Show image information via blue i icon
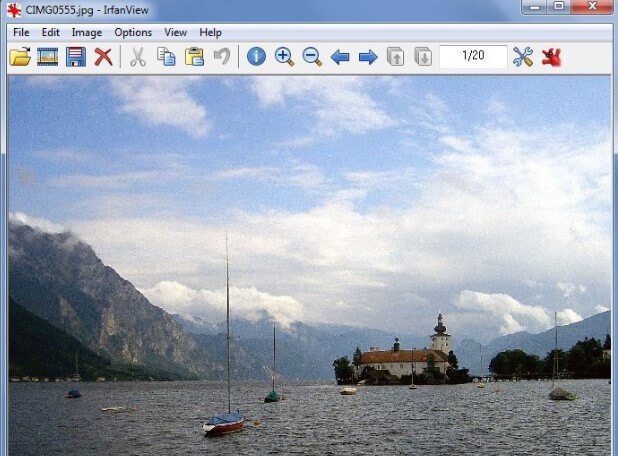 pos(256,57)
